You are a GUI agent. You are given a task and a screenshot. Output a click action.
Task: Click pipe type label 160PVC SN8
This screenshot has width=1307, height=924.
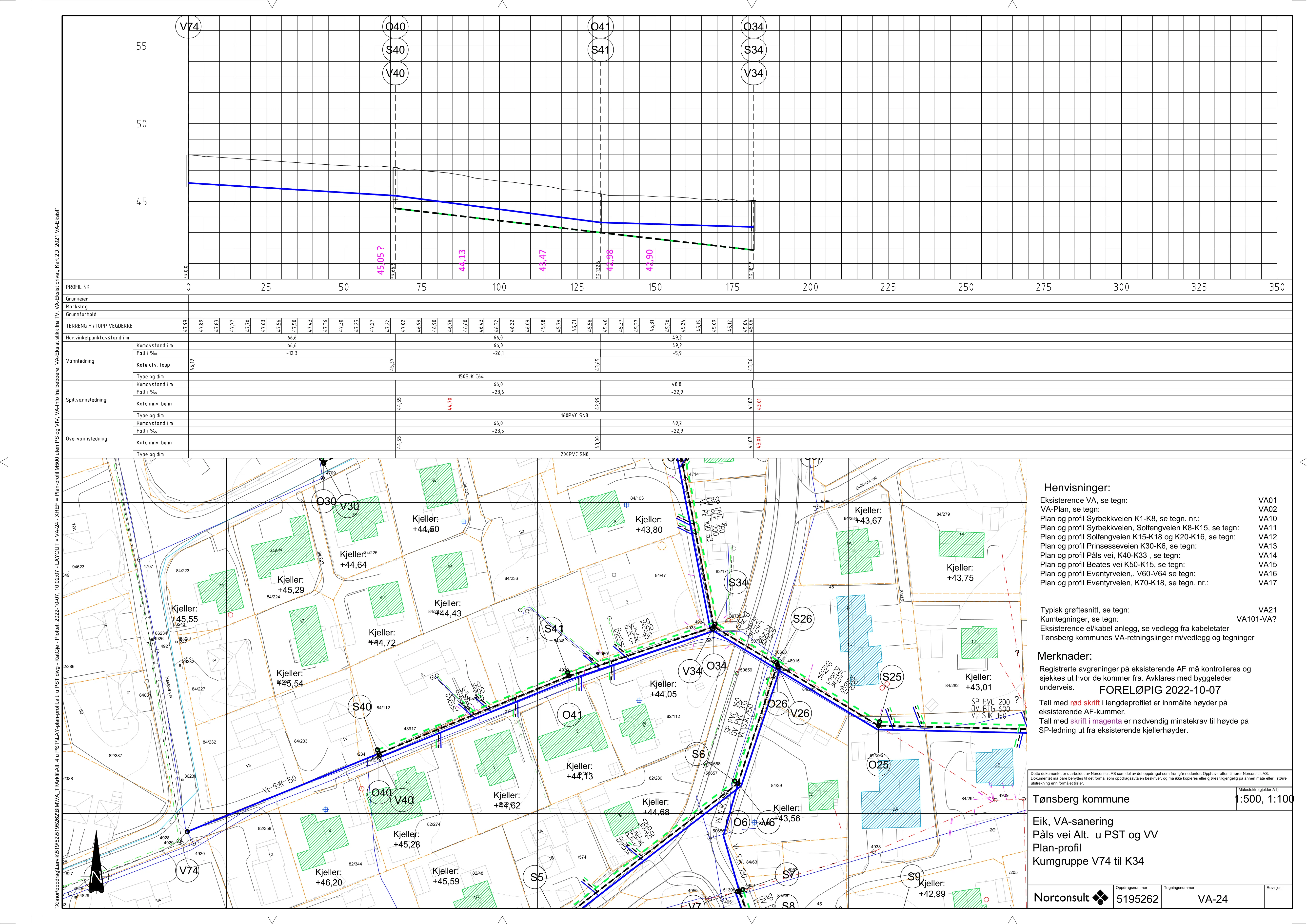pos(574,416)
